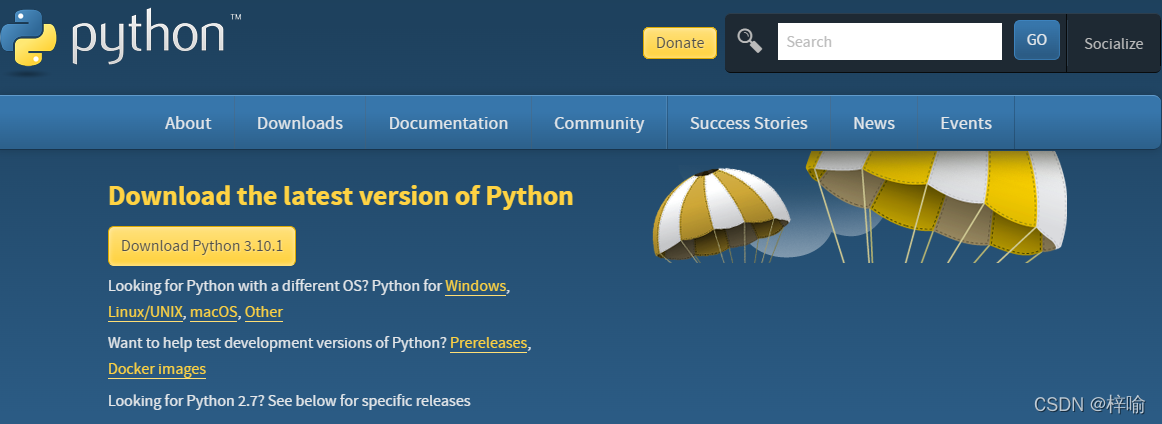Follow the Linux/UNIX download link
1162x424 pixels.
145,312
